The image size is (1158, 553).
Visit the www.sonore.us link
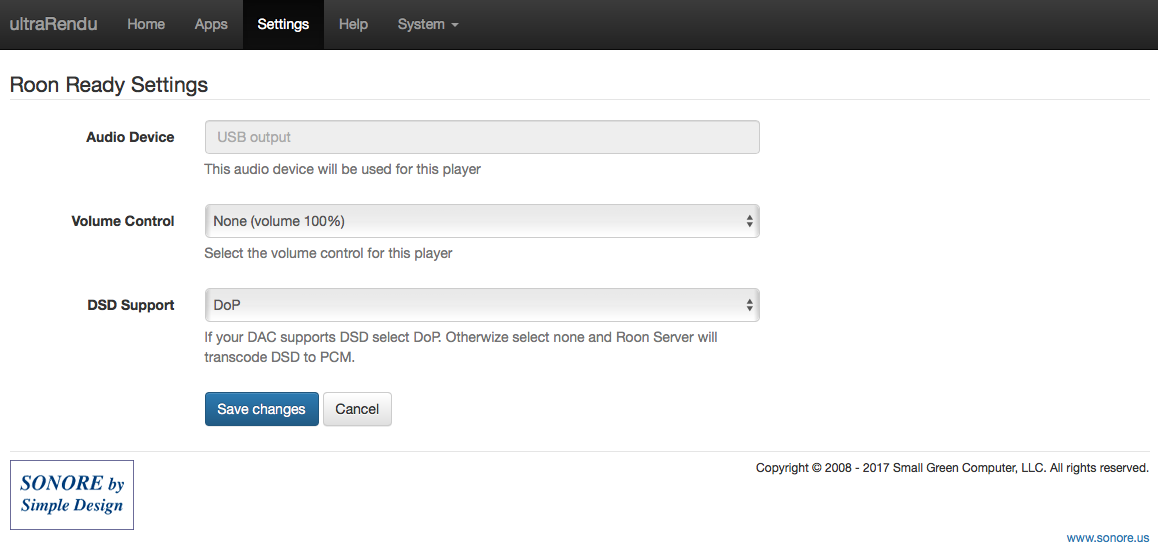(1108, 537)
